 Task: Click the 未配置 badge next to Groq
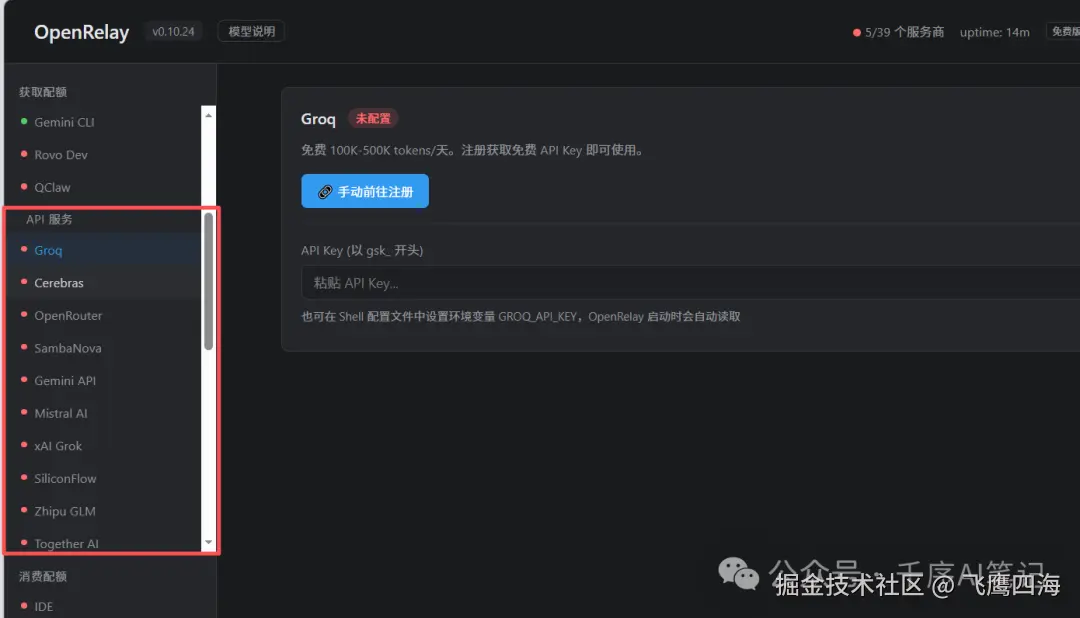point(371,118)
